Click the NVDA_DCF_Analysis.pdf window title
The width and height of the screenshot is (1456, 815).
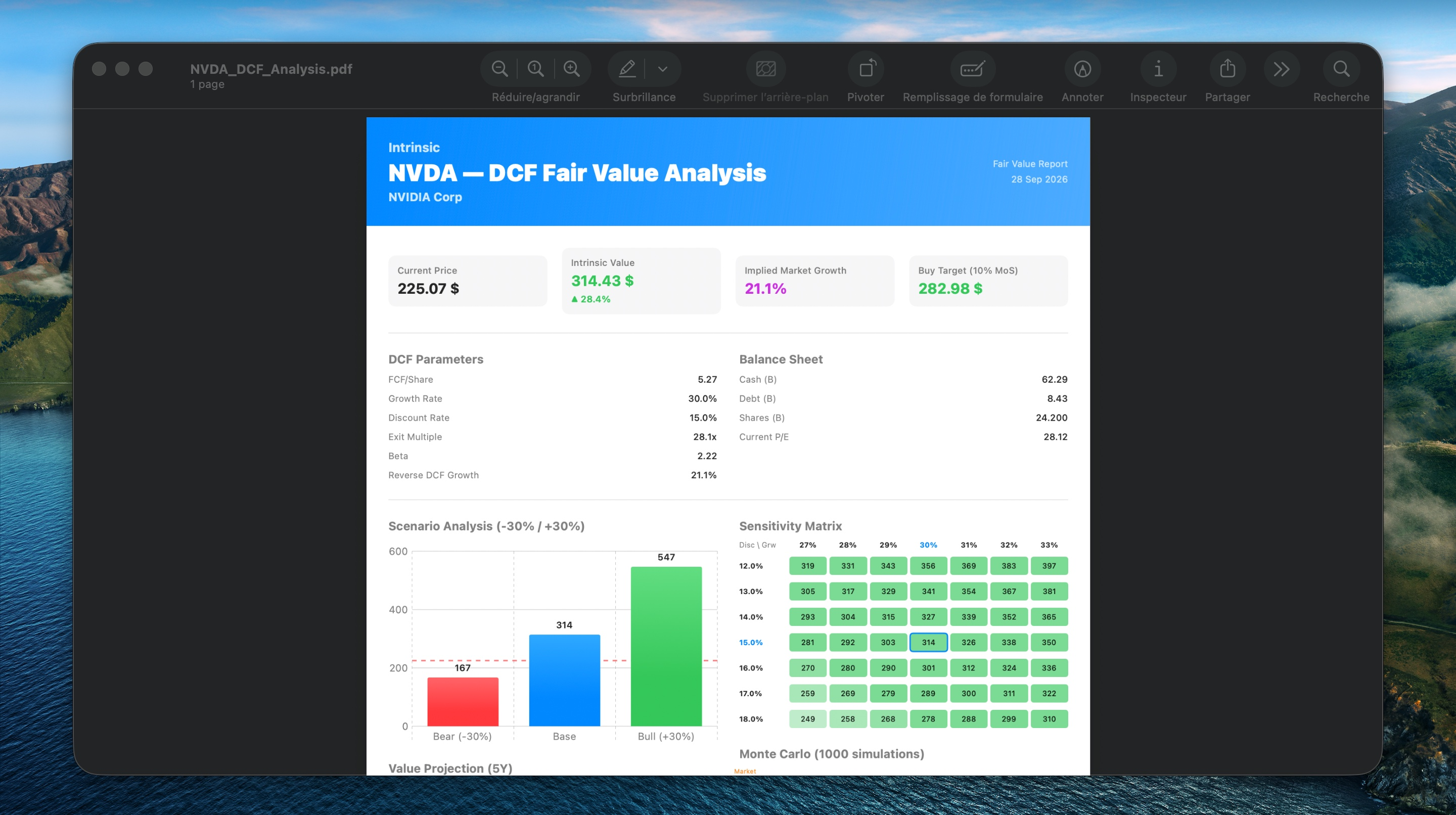click(x=271, y=69)
